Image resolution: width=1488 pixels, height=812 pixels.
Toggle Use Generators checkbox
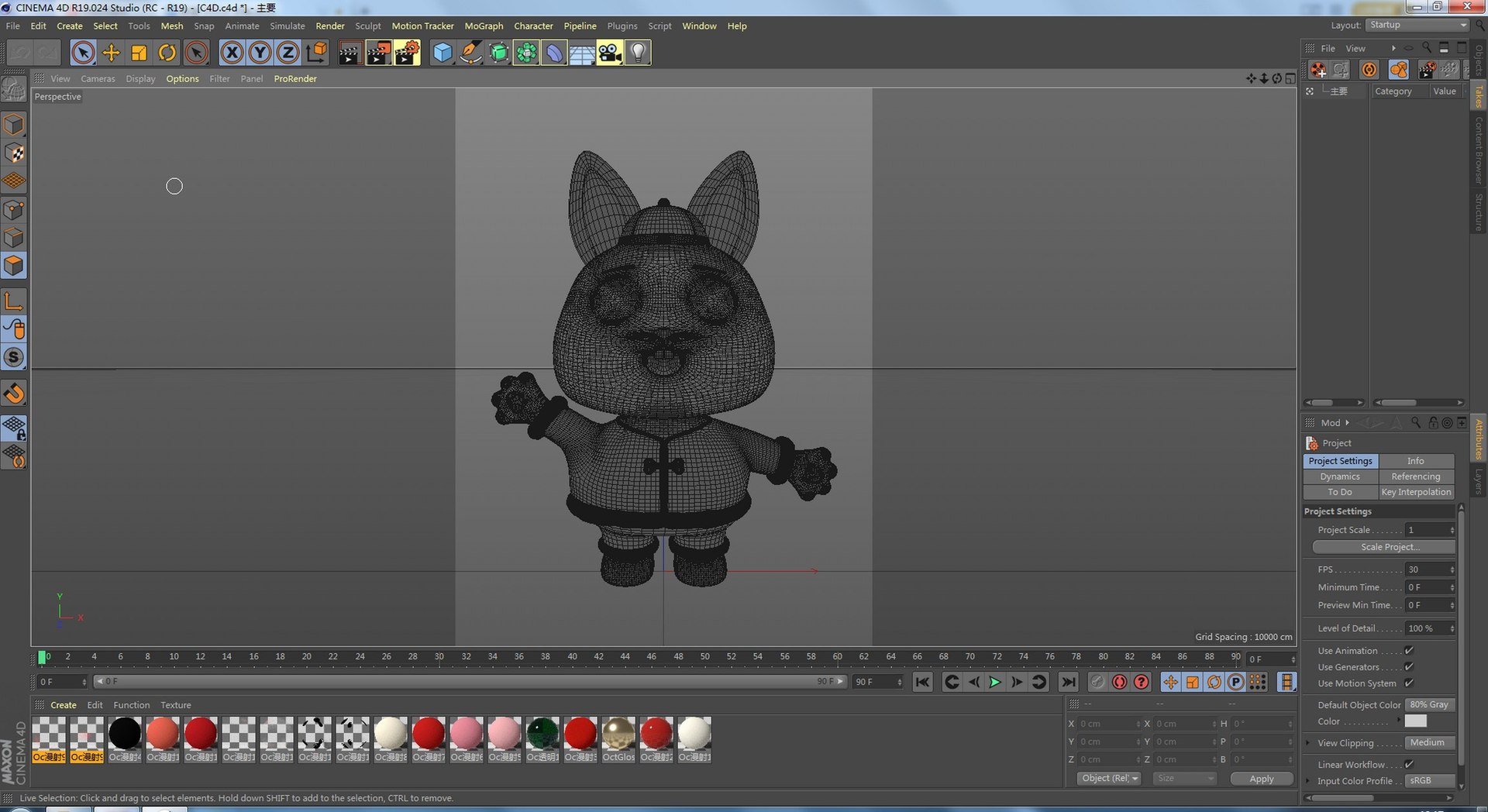1409,667
